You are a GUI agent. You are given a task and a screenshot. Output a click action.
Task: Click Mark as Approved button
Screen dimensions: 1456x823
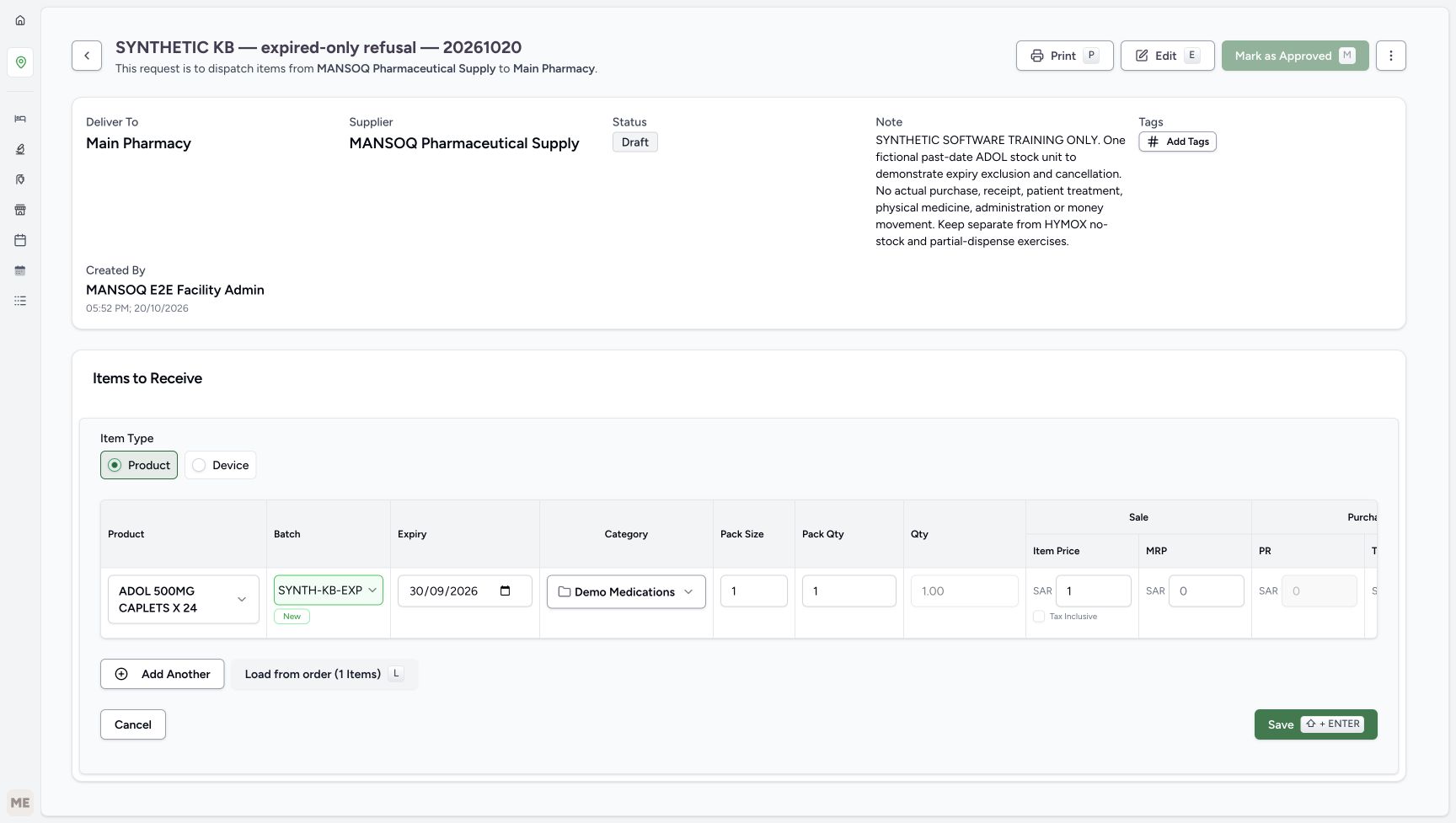click(1295, 56)
